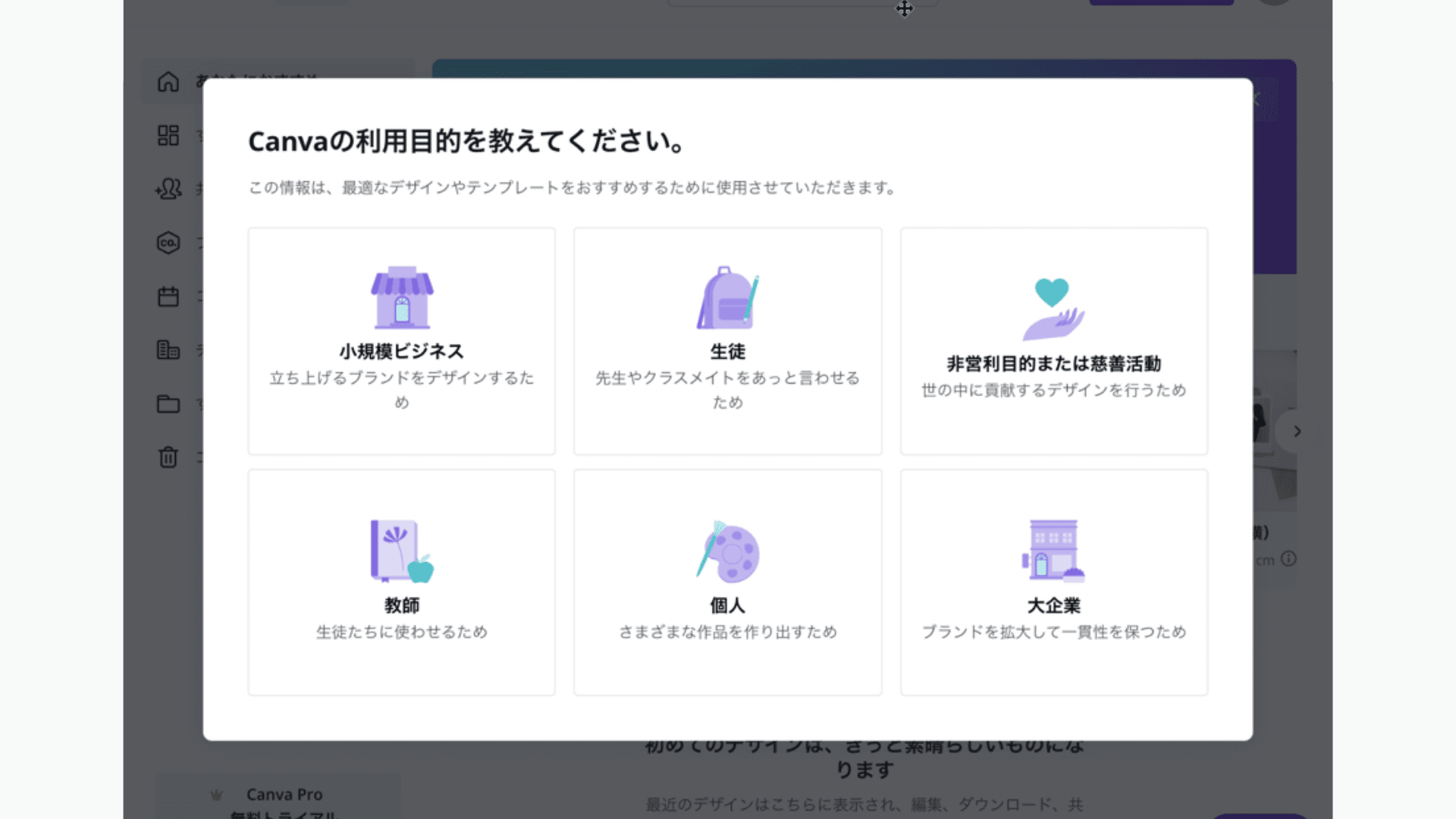Screen dimensions: 1456x819
Task: Click next arrow on the design carousel
Action: [x=1297, y=431]
